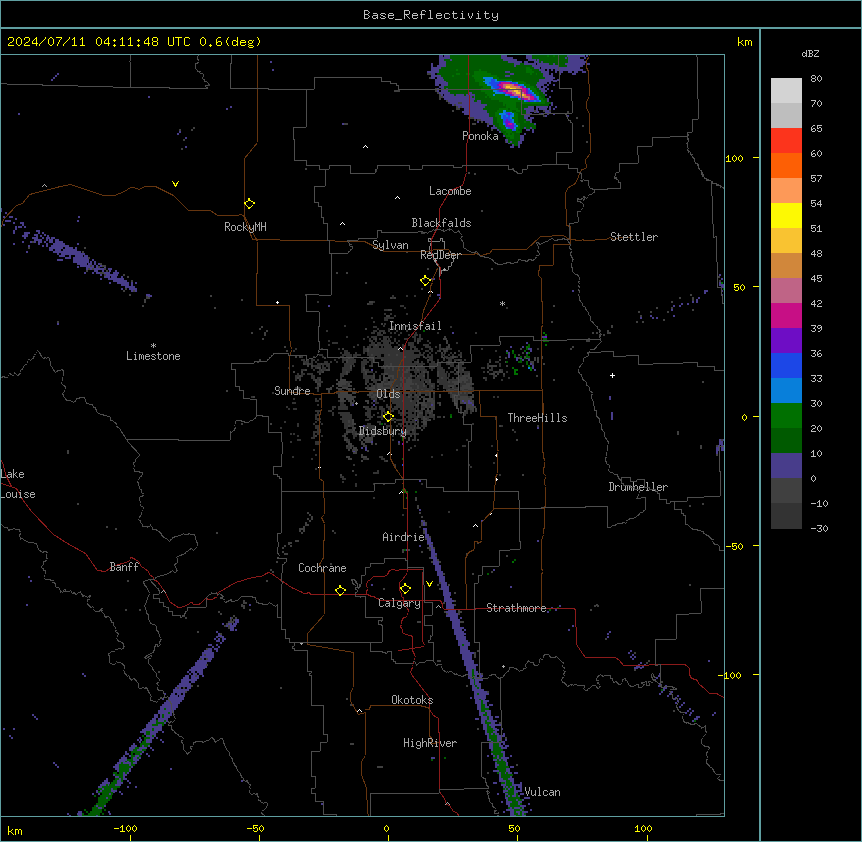Click the HighRiver city label

pyautogui.click(x=430, y=743)
